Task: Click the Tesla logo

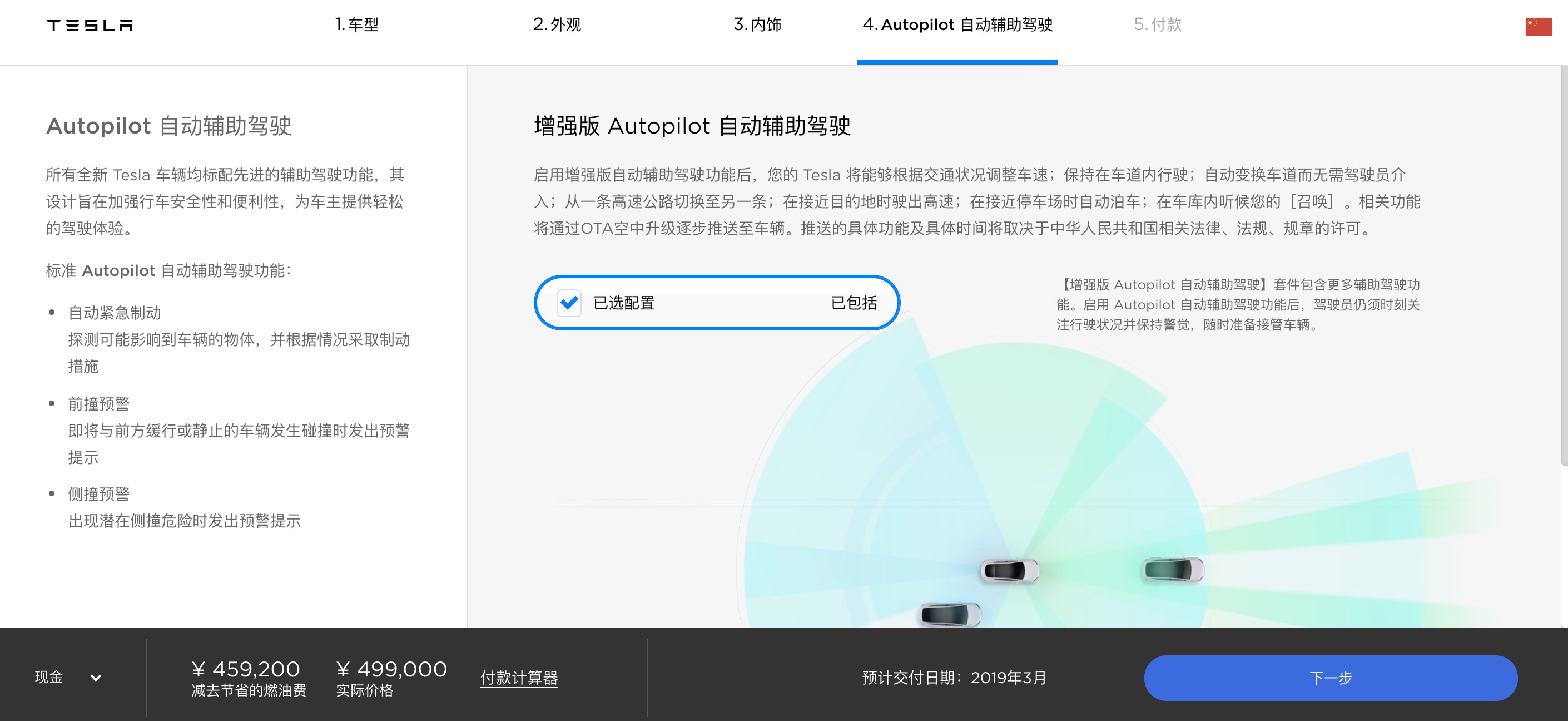Action: [x=90, y=25]
